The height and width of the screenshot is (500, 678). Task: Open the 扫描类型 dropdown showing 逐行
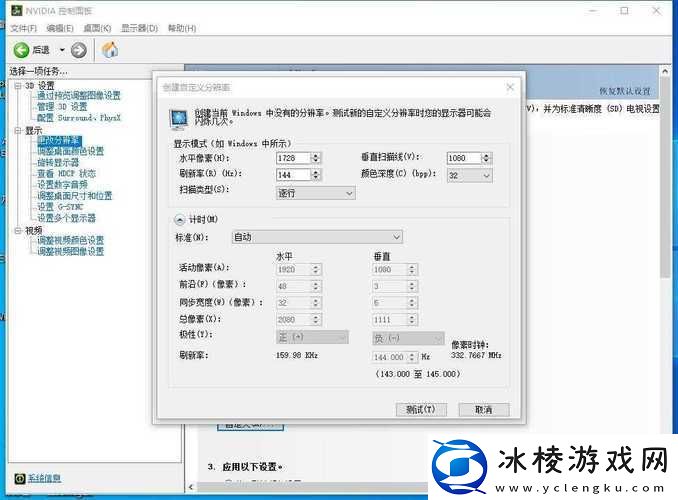click(x=316, y=193)
